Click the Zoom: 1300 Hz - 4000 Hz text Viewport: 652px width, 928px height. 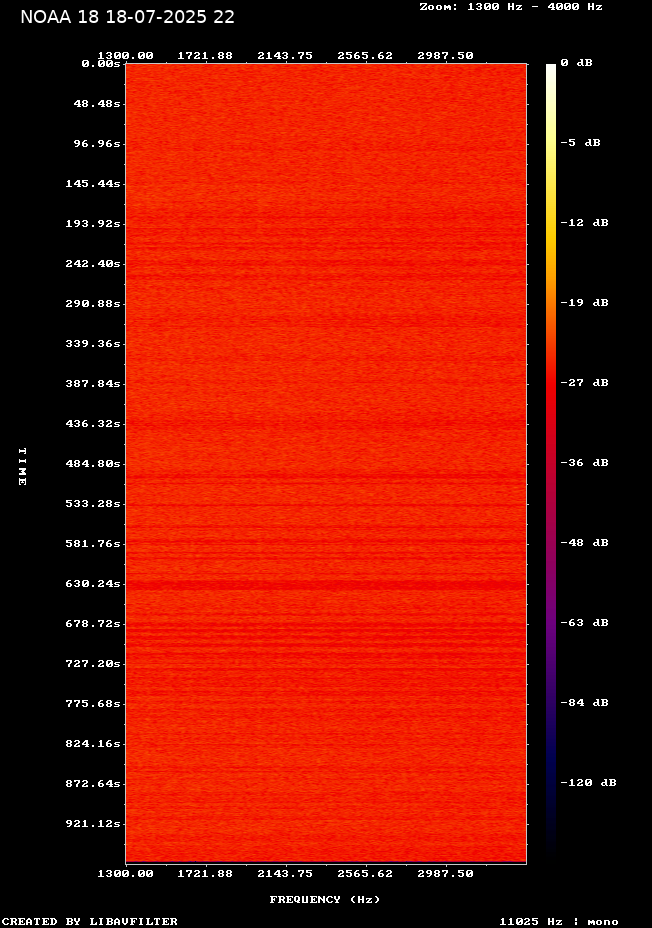[x=510, y=7]
